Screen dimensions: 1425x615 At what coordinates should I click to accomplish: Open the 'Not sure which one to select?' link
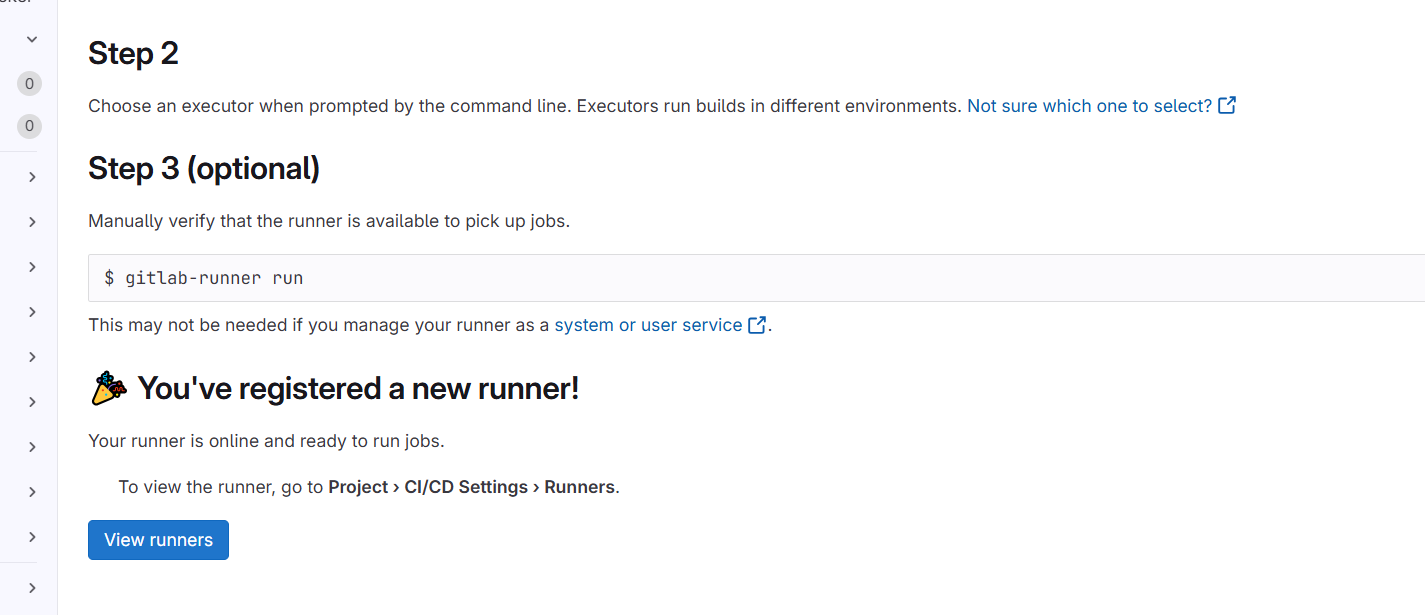click(1090, 105)
